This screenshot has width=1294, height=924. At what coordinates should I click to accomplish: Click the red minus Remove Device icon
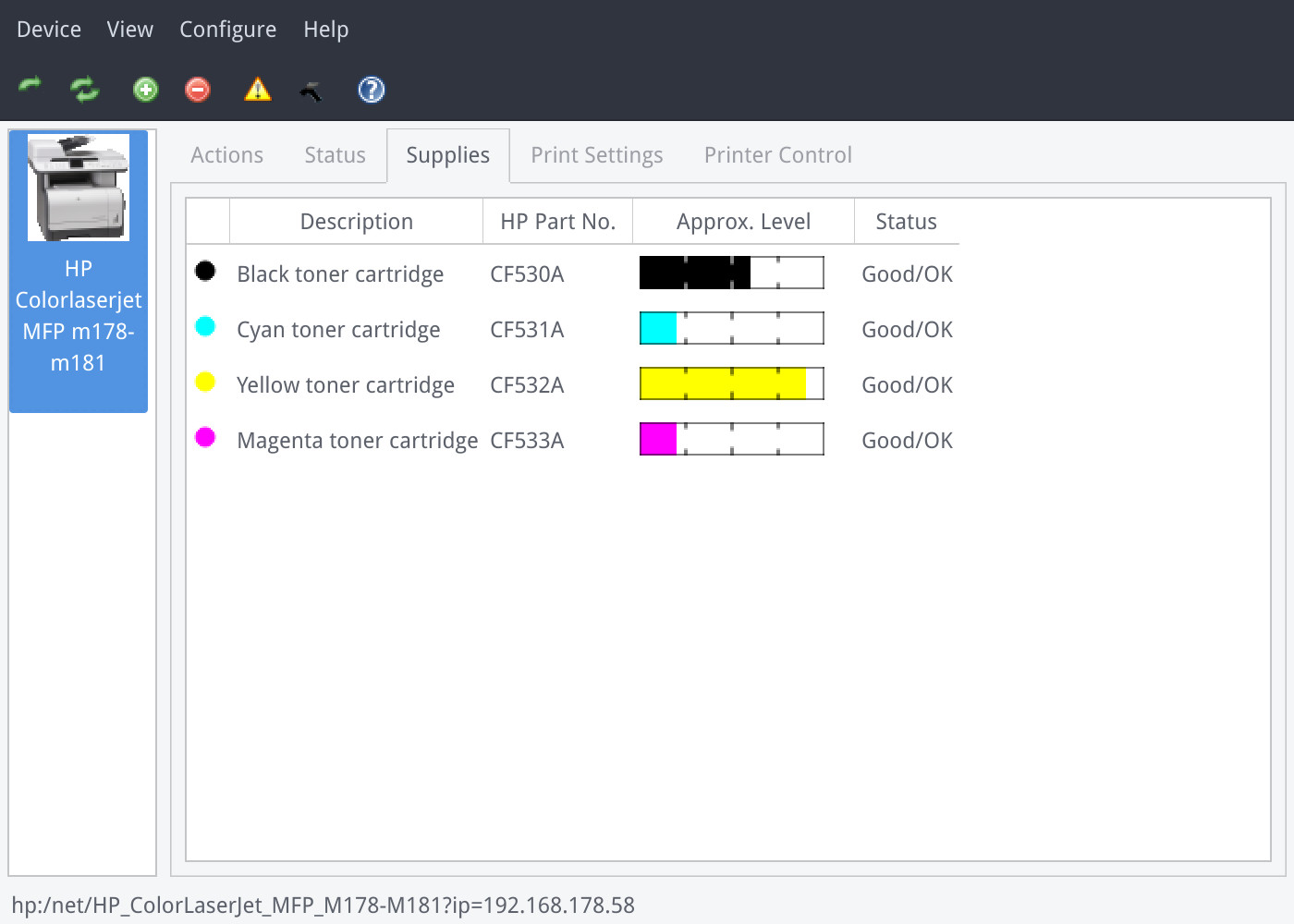[x=198, y=90]
